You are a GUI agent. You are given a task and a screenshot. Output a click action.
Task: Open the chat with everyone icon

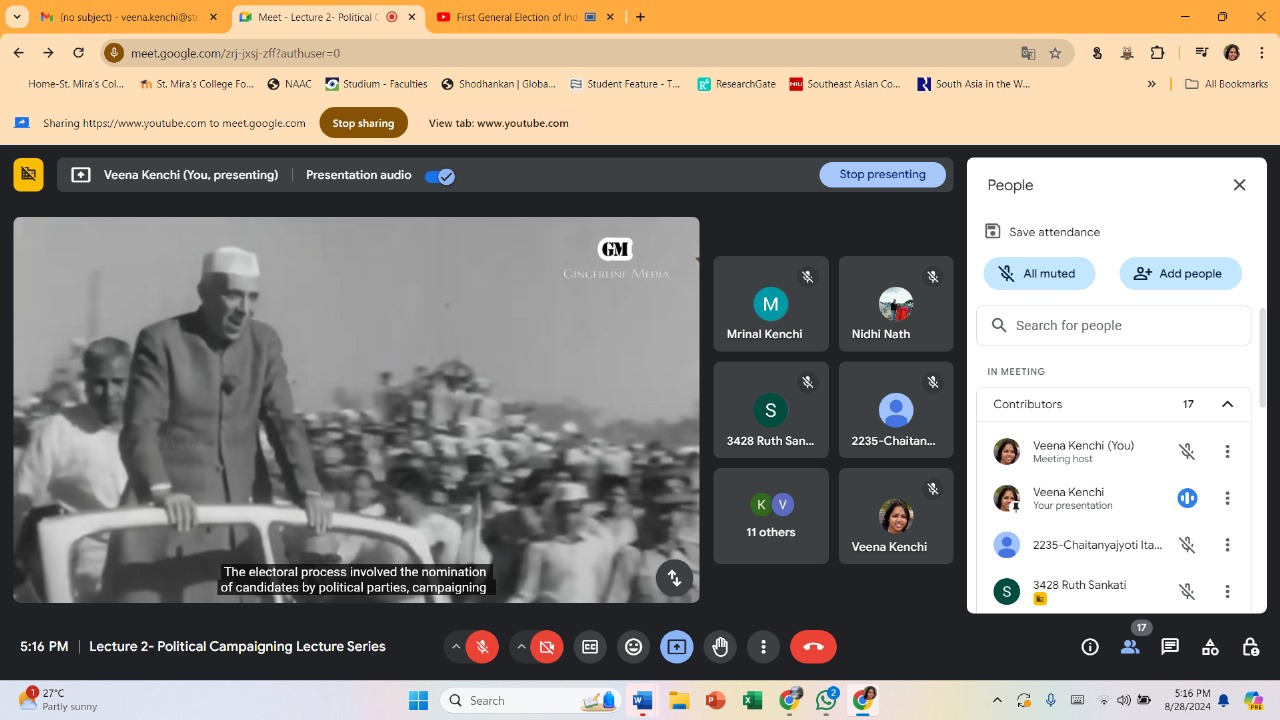pos(1170,647)
